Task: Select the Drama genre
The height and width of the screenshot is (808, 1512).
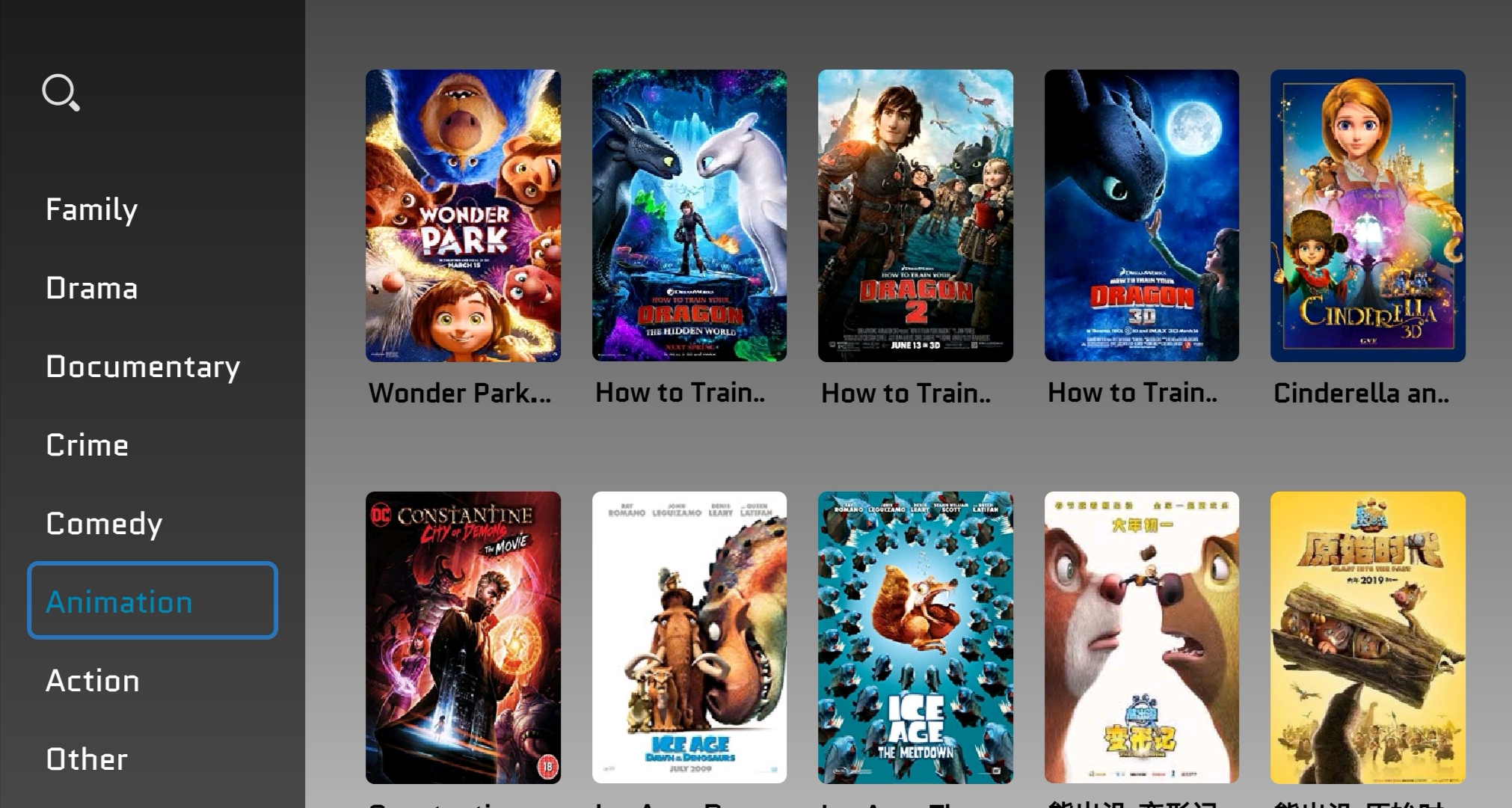Action: (x=92, y=288)
